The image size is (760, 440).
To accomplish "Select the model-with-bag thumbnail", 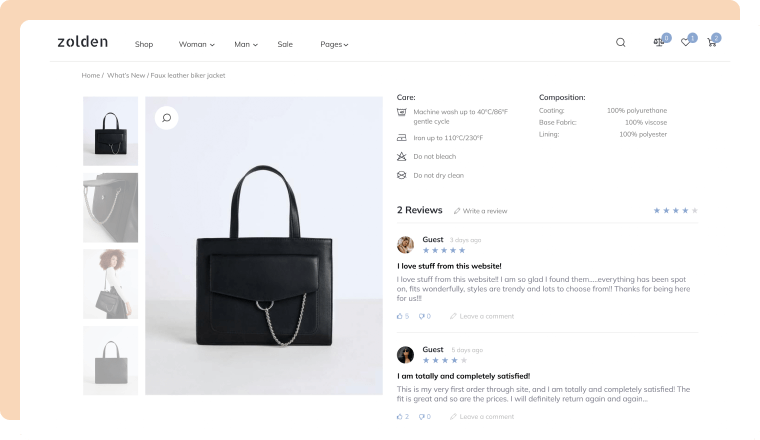I will [110, 284].
